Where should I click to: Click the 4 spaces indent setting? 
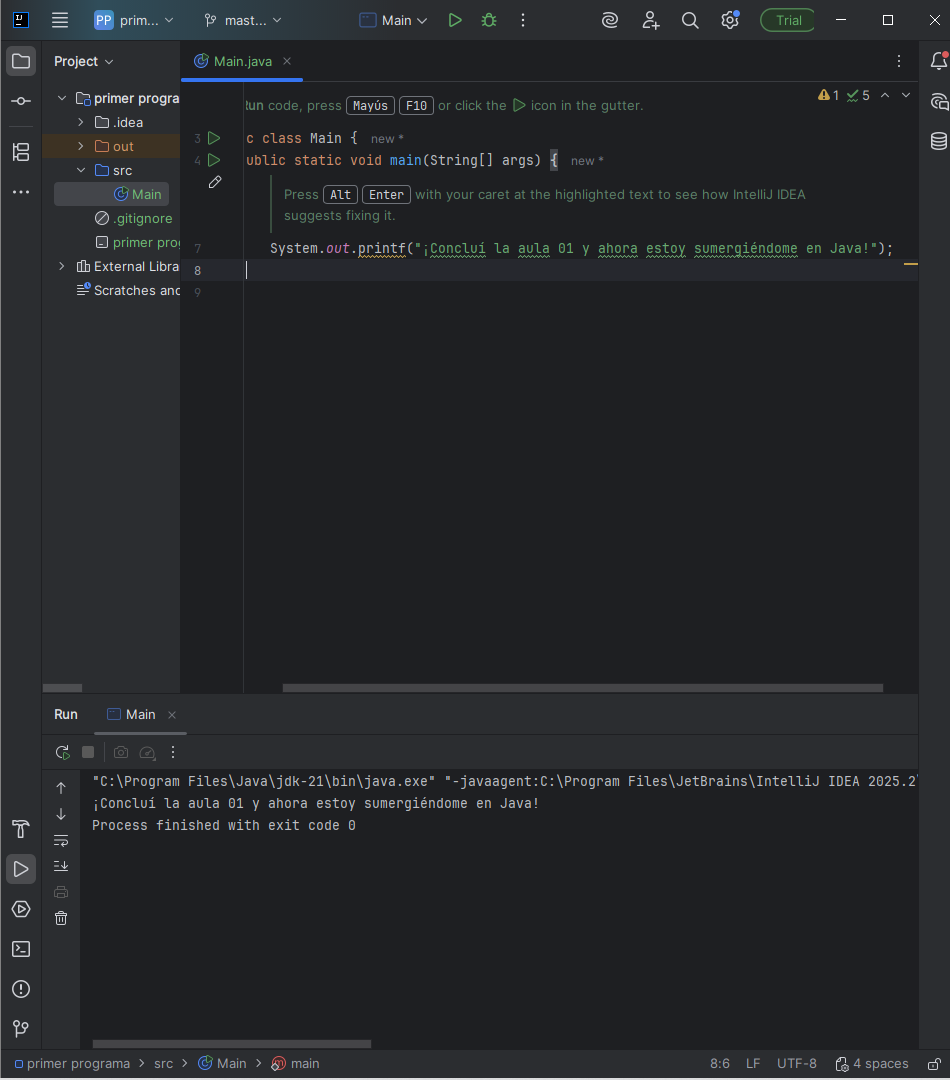point(872,1064)
